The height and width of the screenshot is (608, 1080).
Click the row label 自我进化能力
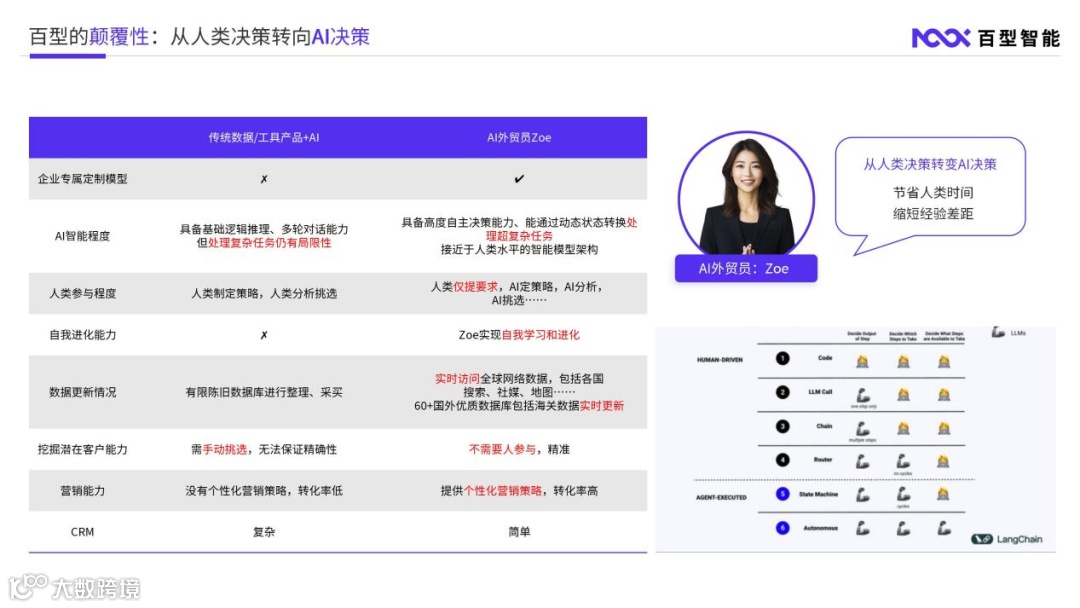83,335
